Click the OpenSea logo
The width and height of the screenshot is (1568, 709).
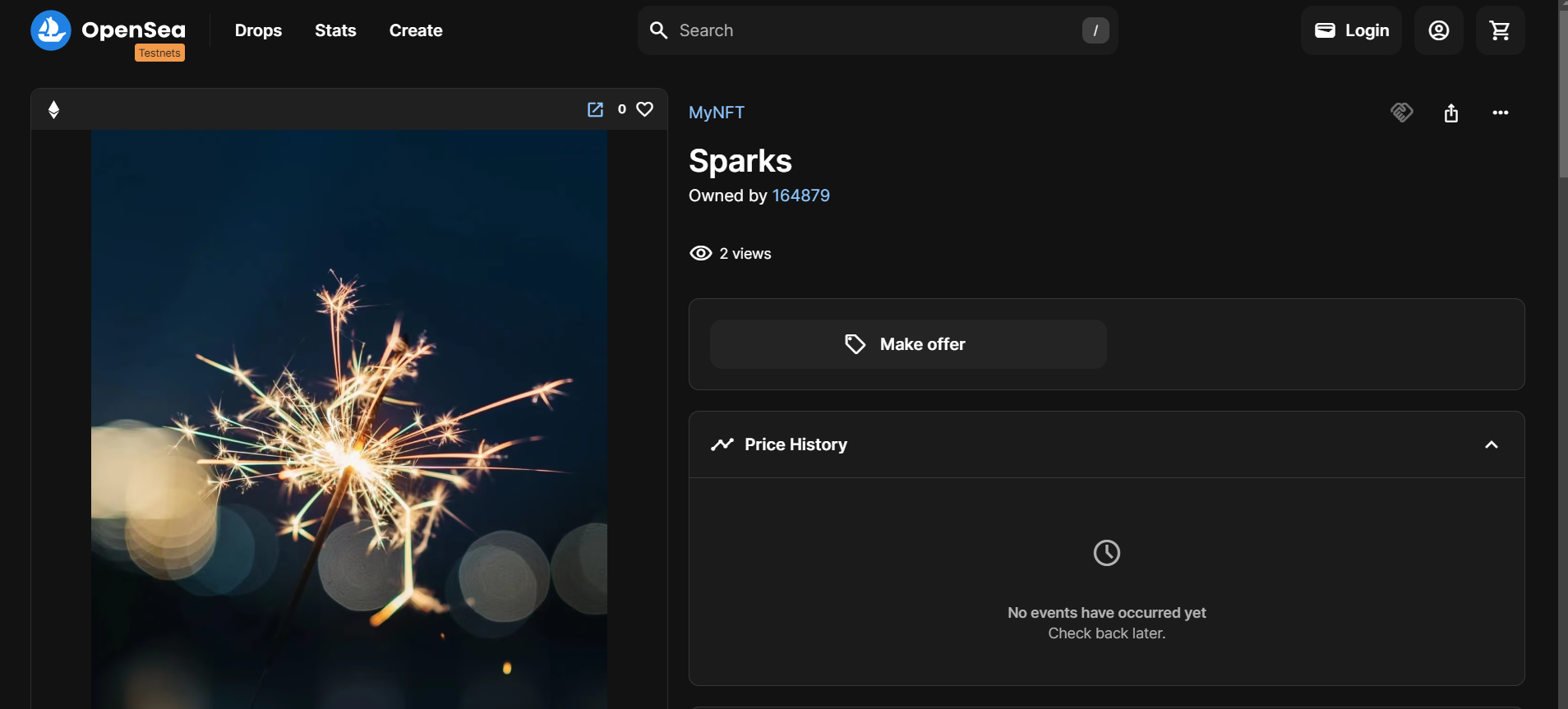[x=108, y=30]
